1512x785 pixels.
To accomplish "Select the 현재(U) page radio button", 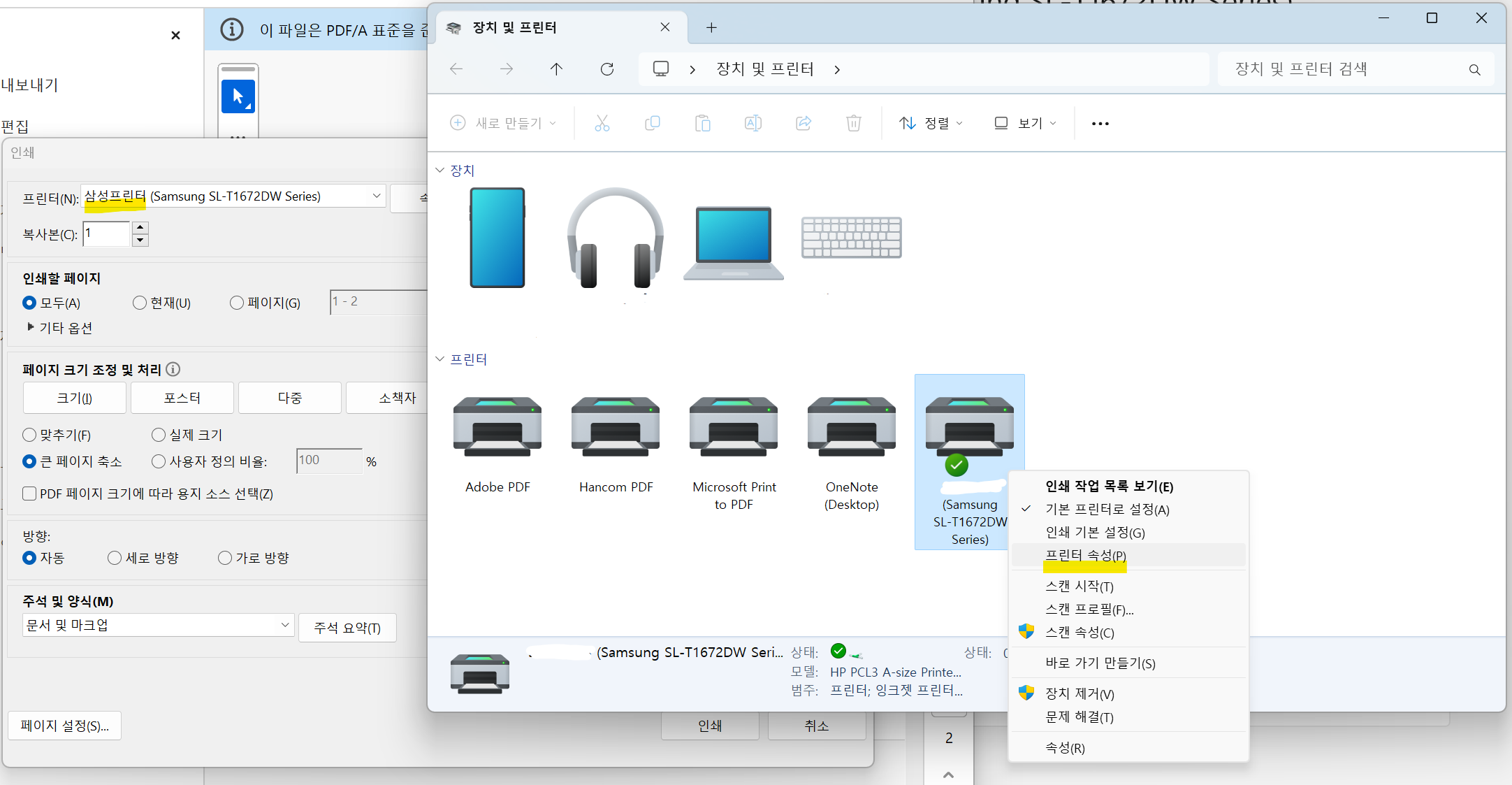I will 140,303.
